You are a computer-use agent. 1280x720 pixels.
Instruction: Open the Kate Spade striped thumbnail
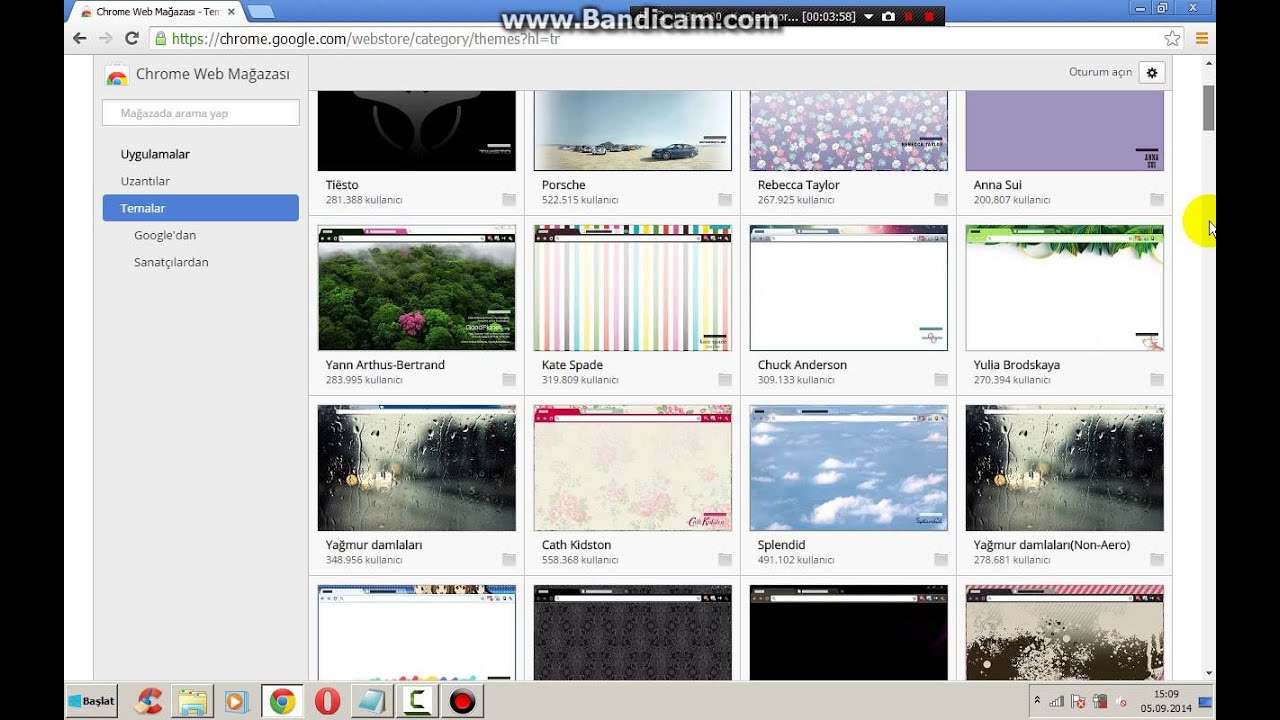(633, 288)
